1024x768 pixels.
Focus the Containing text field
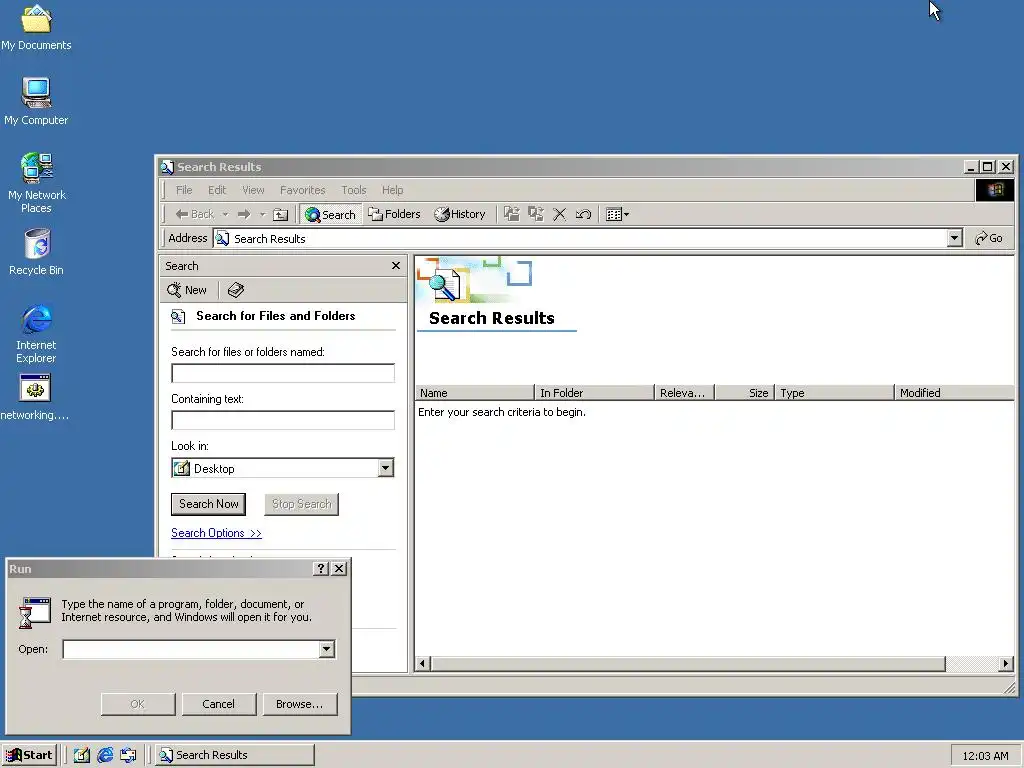point(283,420)
